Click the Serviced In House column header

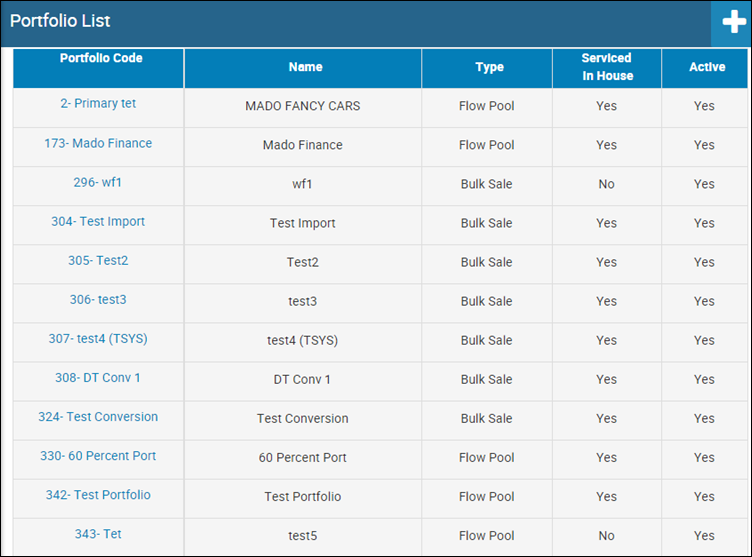click(607, 68)
